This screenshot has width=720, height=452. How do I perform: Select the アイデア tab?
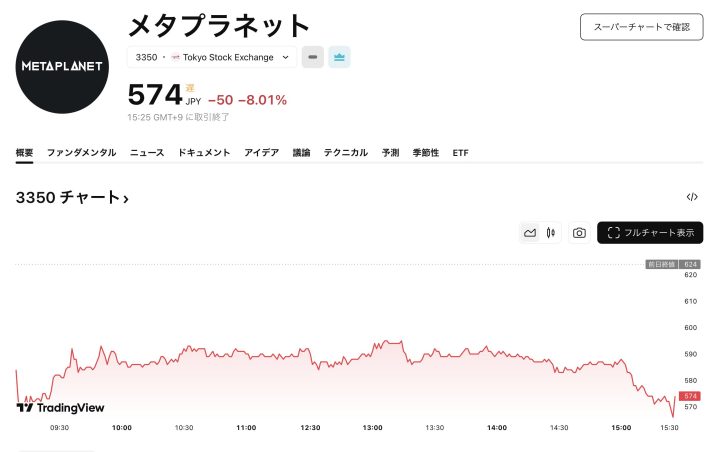point(262,153)
